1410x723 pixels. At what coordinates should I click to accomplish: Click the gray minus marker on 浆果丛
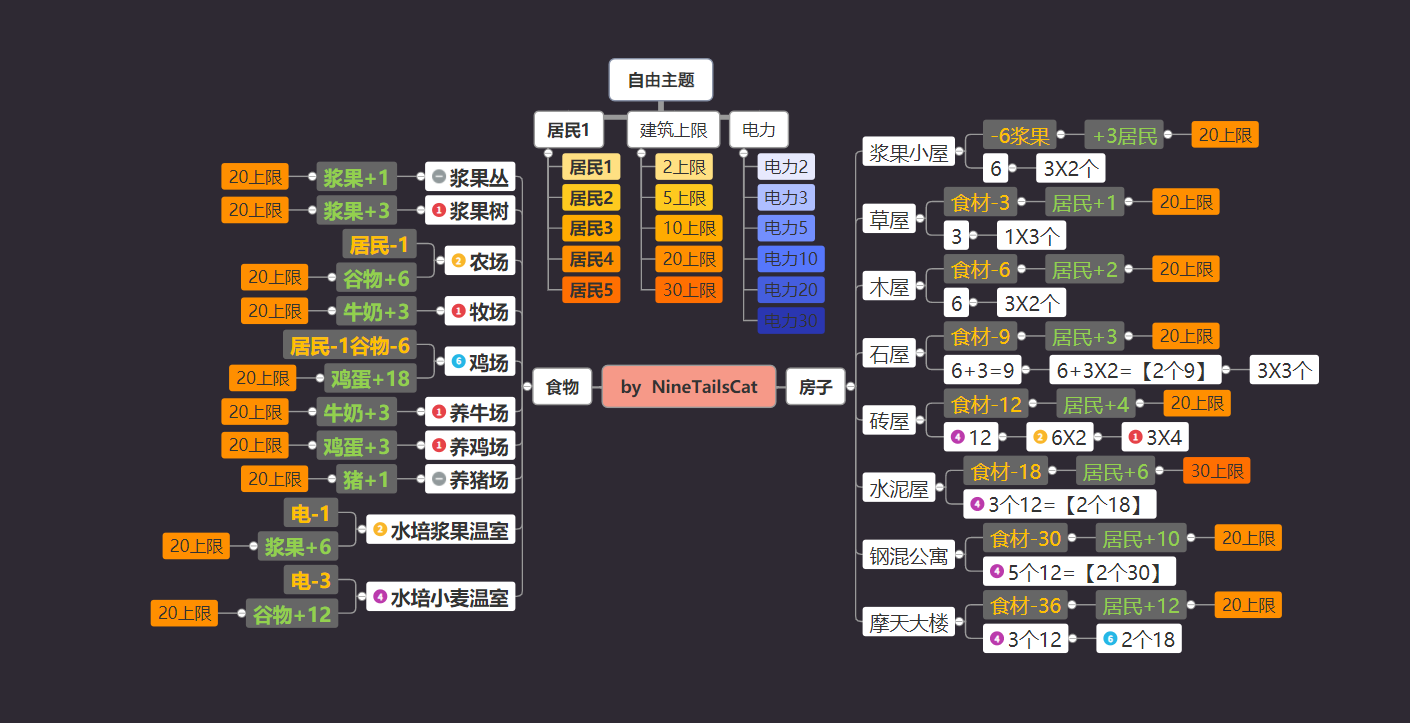438,178
